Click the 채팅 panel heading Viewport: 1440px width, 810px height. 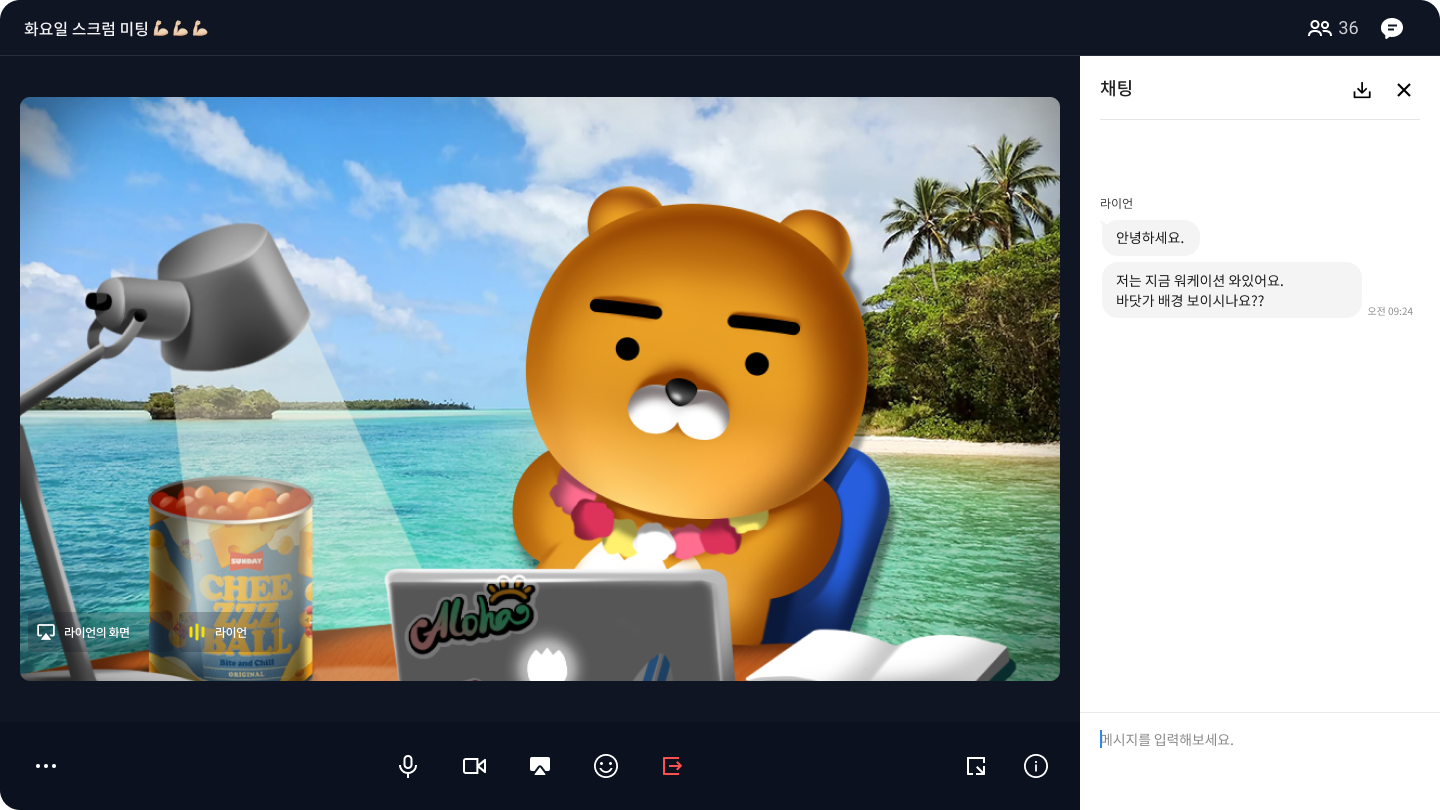click(x=1116, y=88)
